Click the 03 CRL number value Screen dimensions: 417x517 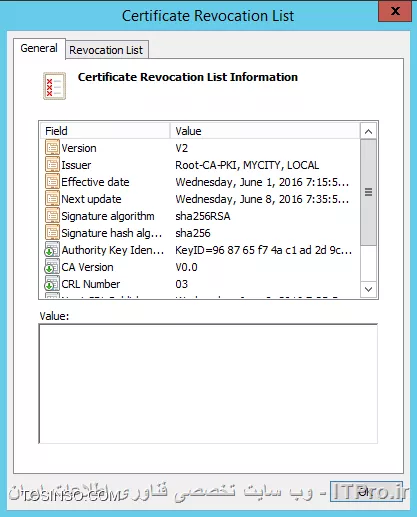pyautogui.click(x=182, y=284)
